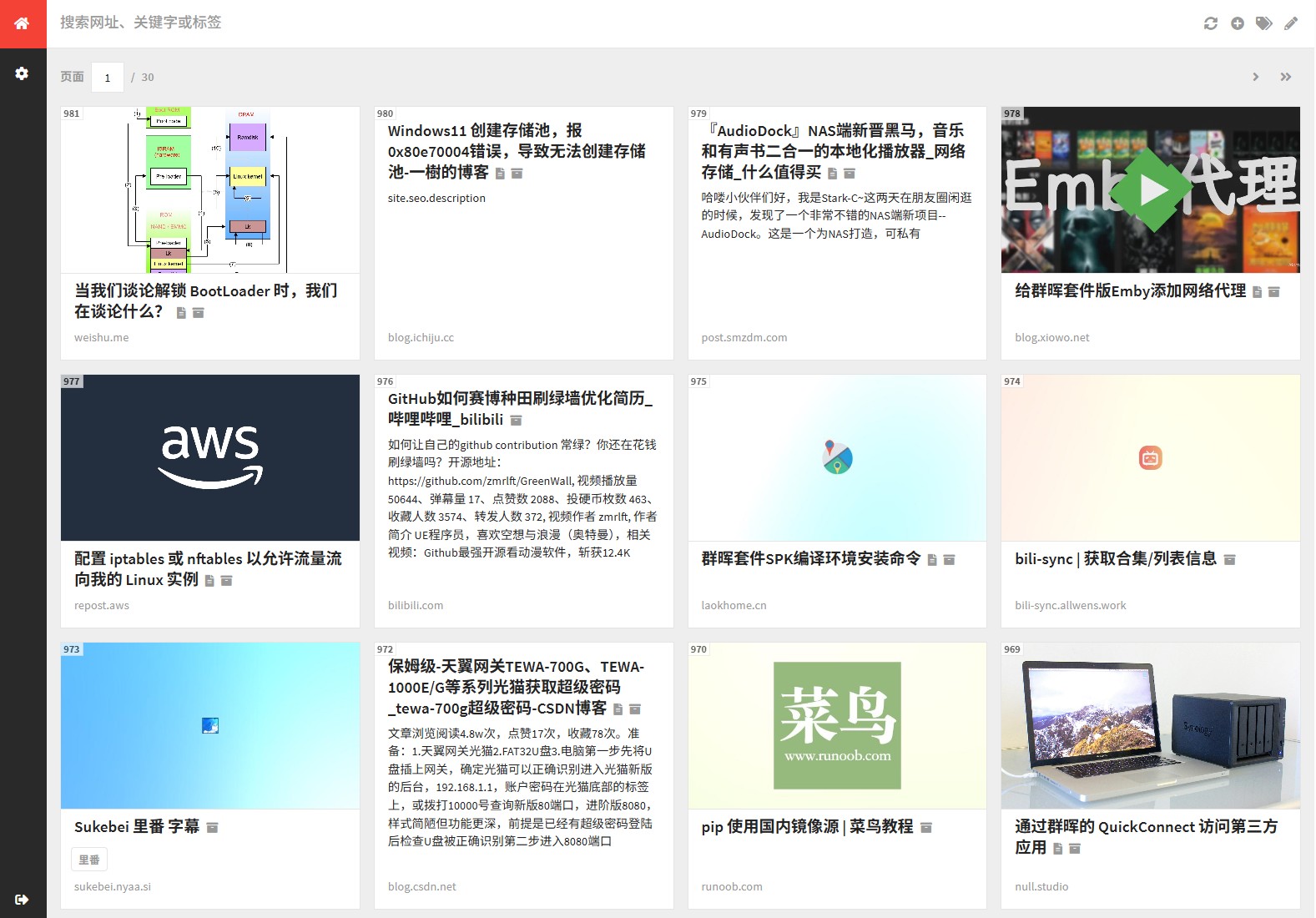The image size is (1316, 918).
Task: Go to the next page
Action: pyautogui.click(x=1256, y=77)
